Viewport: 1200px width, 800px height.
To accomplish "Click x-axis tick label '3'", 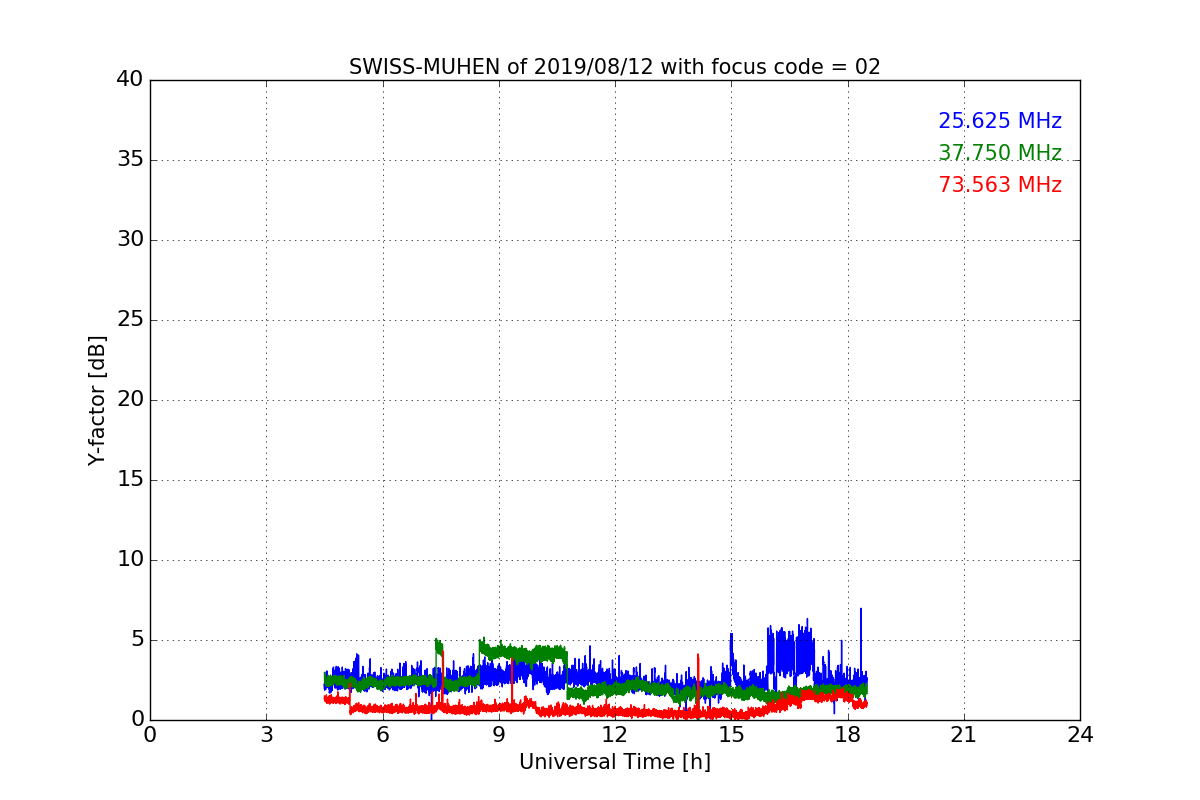I will coord(266,734).
